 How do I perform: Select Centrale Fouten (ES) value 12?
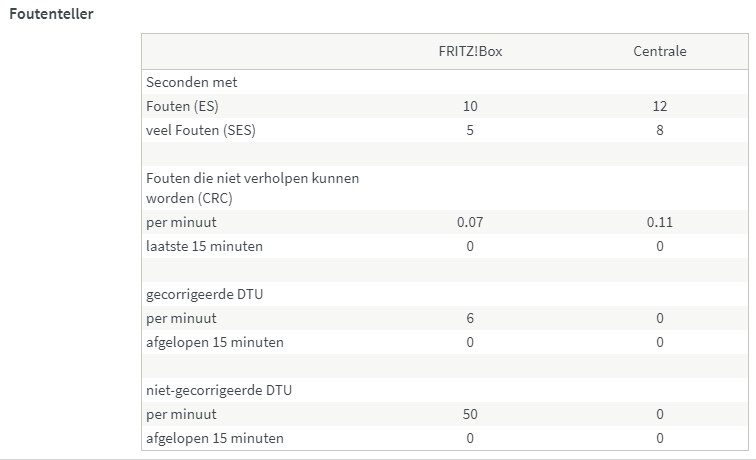659,106
